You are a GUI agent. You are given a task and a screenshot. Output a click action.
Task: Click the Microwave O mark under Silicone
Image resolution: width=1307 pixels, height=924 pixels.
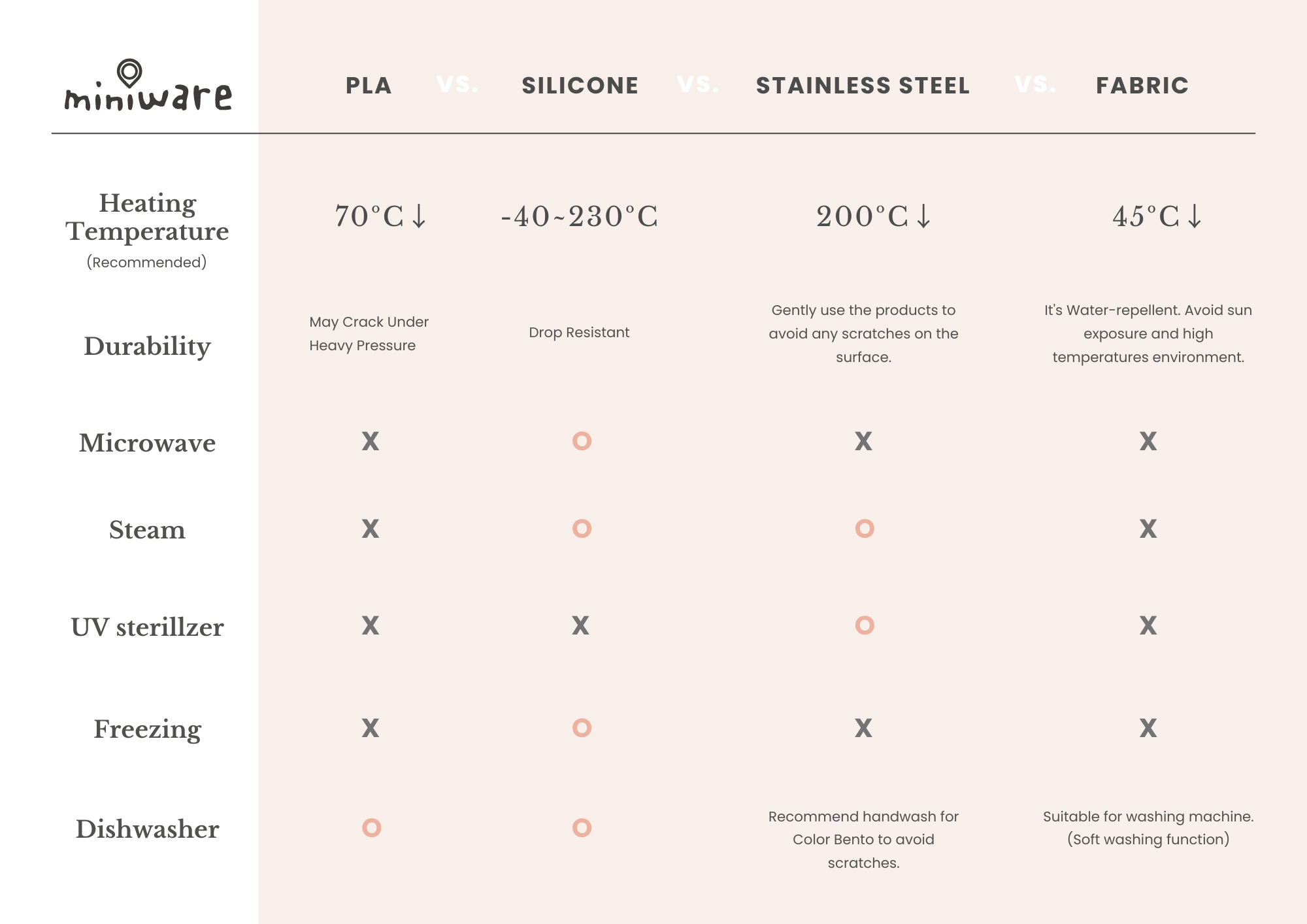coord(582,441)
